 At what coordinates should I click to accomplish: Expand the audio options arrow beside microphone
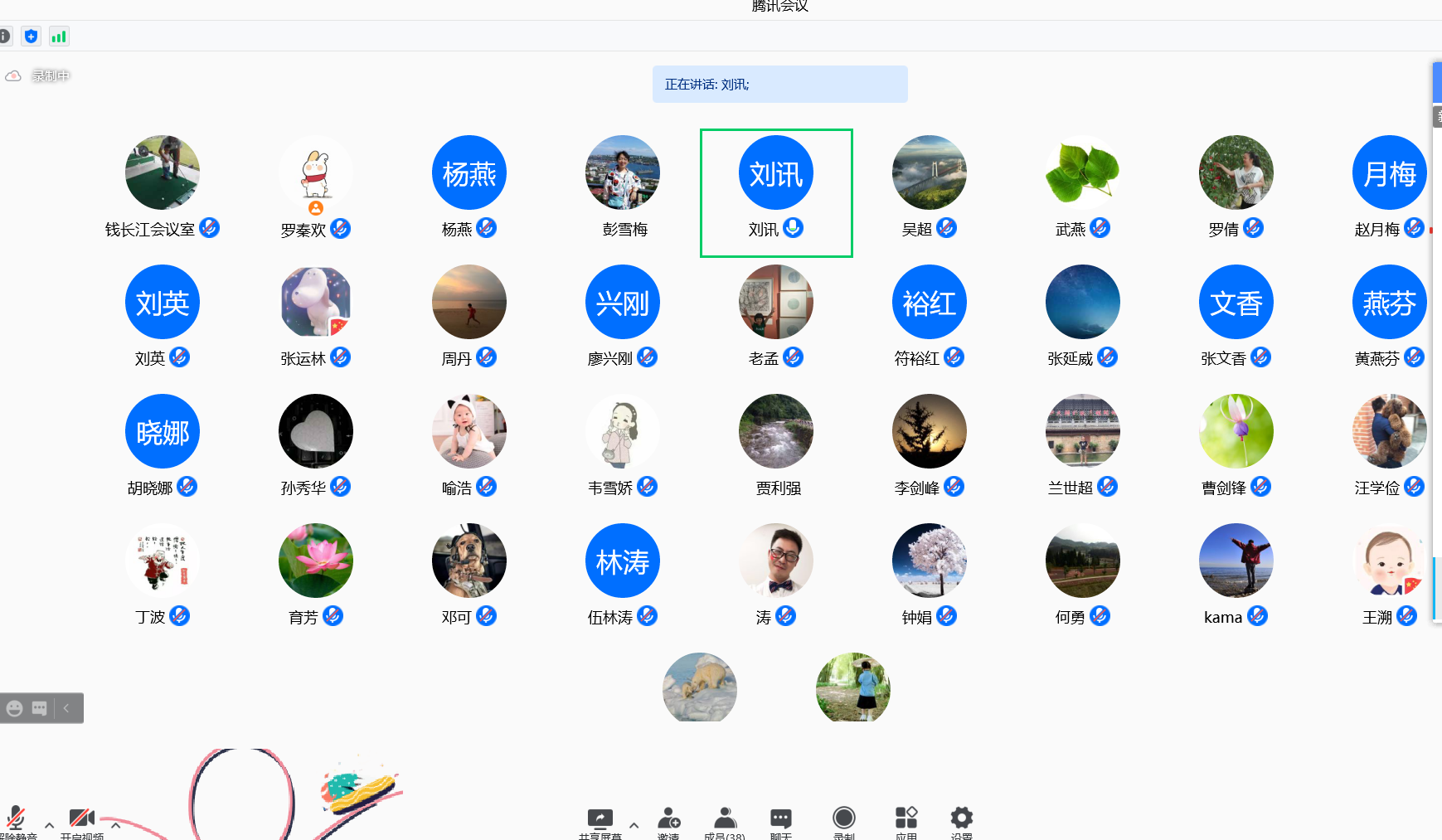click(49, 826)
